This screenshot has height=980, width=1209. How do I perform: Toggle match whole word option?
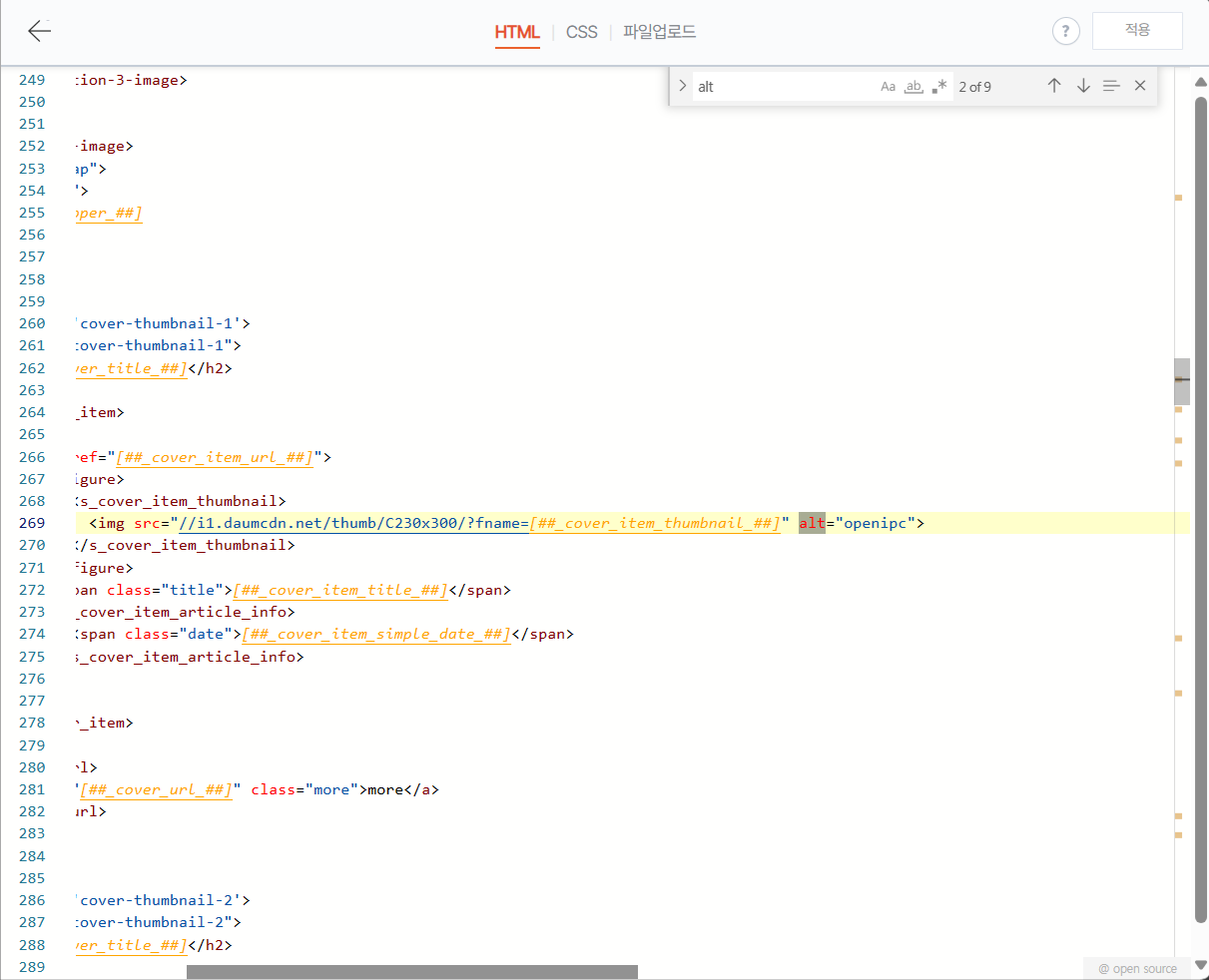click(x=913, y=87)
